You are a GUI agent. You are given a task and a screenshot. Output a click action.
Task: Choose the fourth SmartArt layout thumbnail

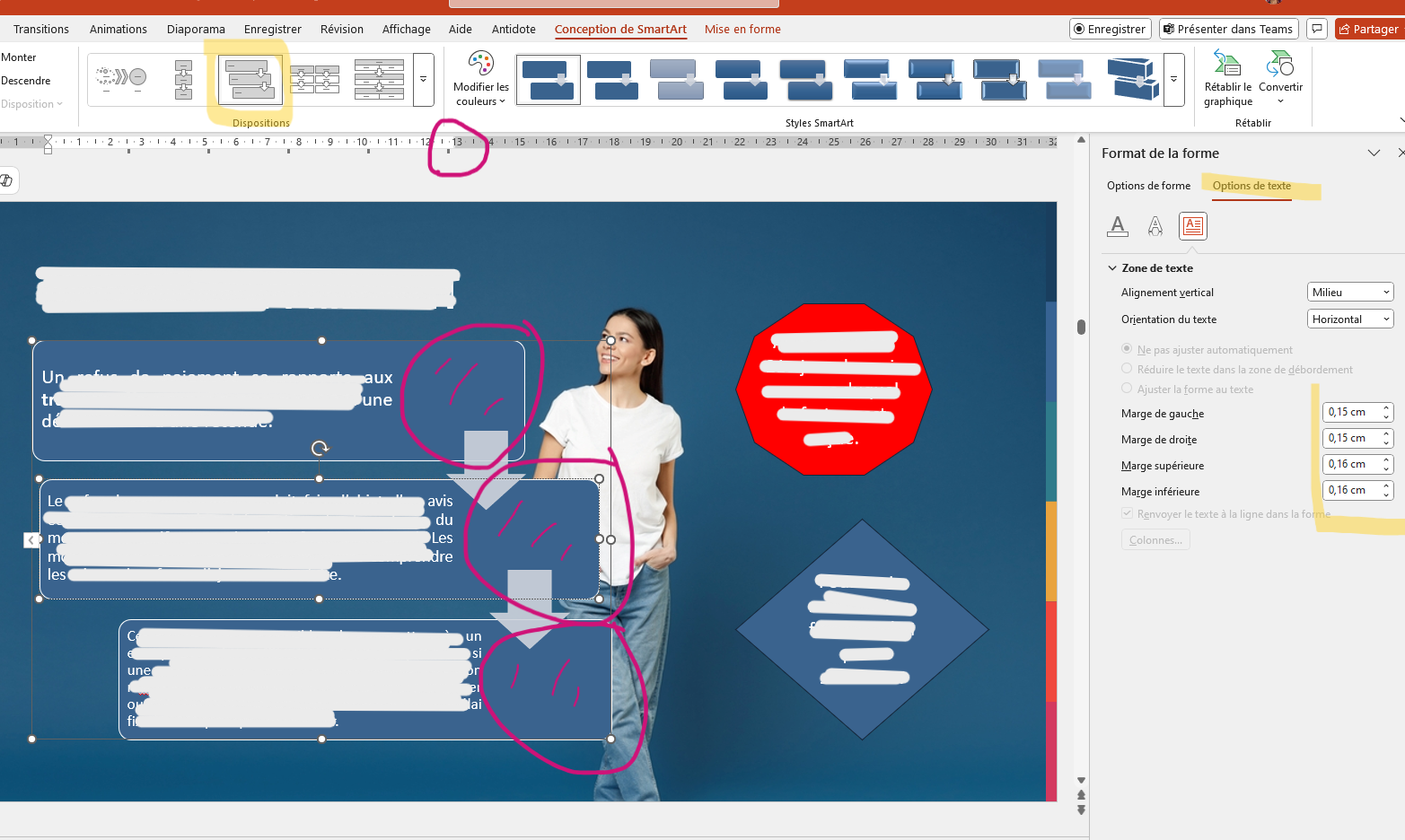pyautogui.click(x=314, y=80)
